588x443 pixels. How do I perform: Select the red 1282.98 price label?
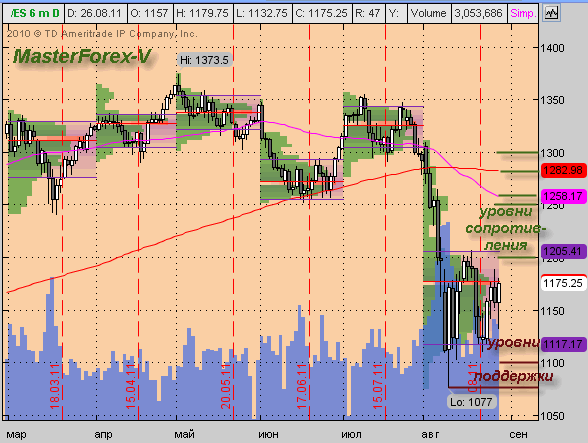click(x=563, y=171)
